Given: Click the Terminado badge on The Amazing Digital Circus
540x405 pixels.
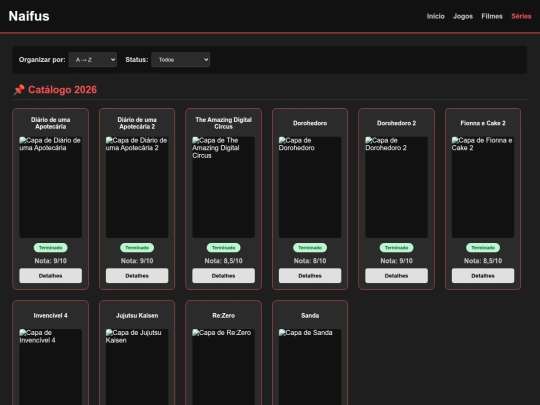Looking at the screenshot, I should pos(224,248).
